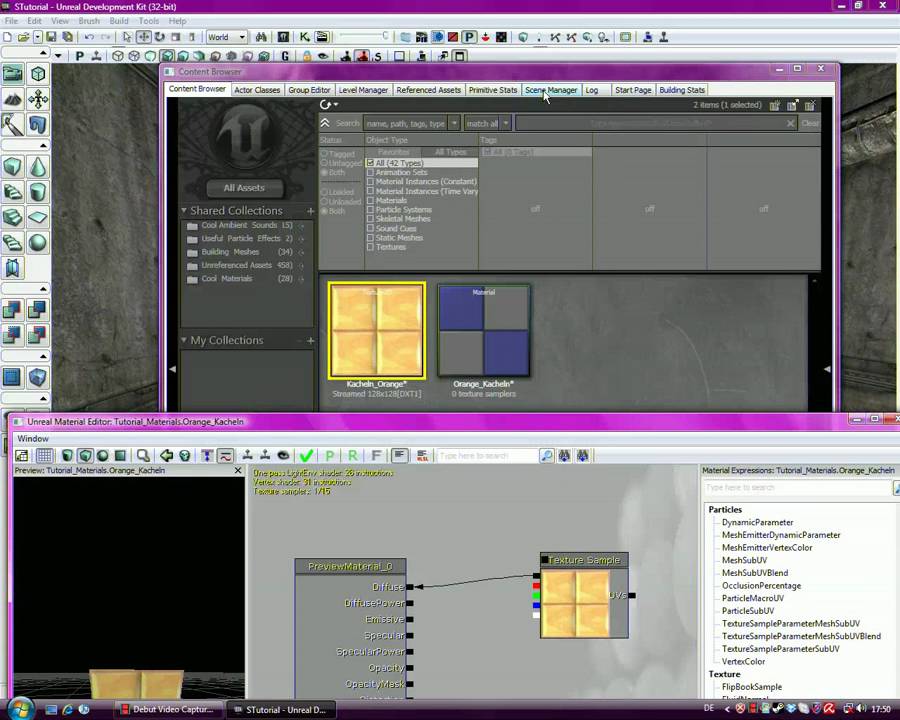
Task: Enable the Particle Systems filter
Action: (x=370, y=210)
